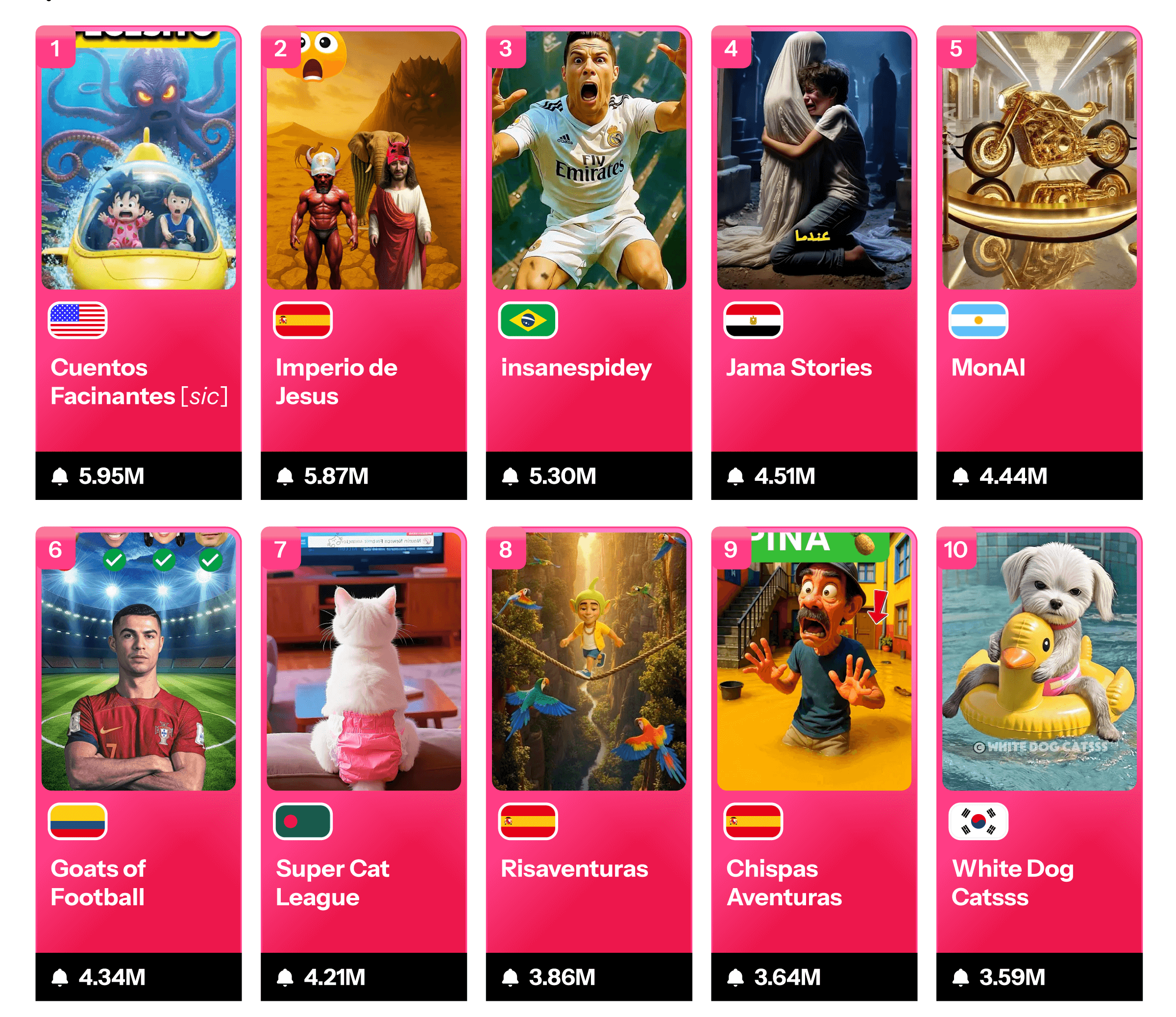Viewport: 1176px width, 1017px height.
Task: Click the 5.30M subscriber count bar
Action: coord(588,476)
